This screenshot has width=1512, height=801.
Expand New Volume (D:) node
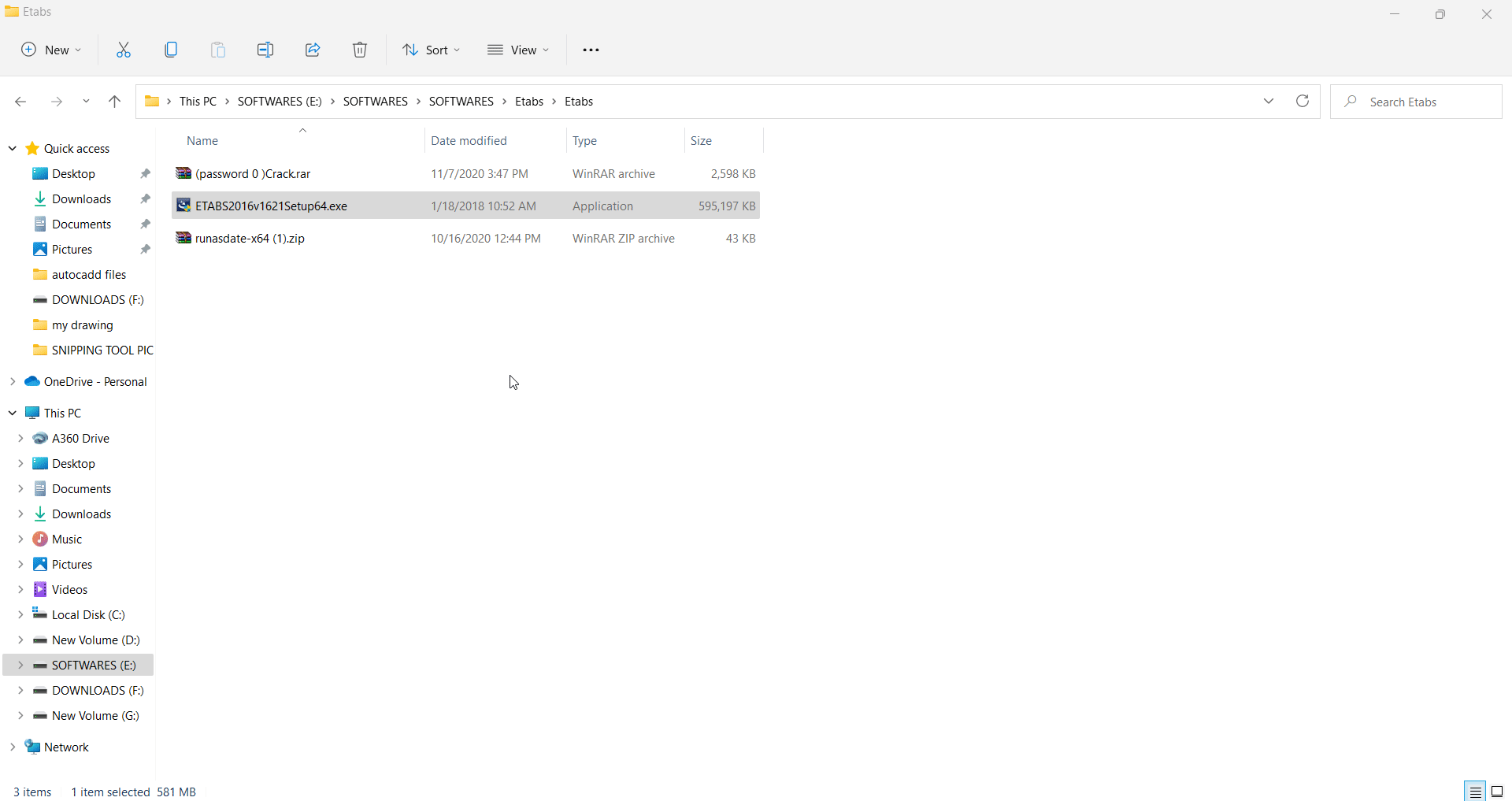[x=20, y=640]
